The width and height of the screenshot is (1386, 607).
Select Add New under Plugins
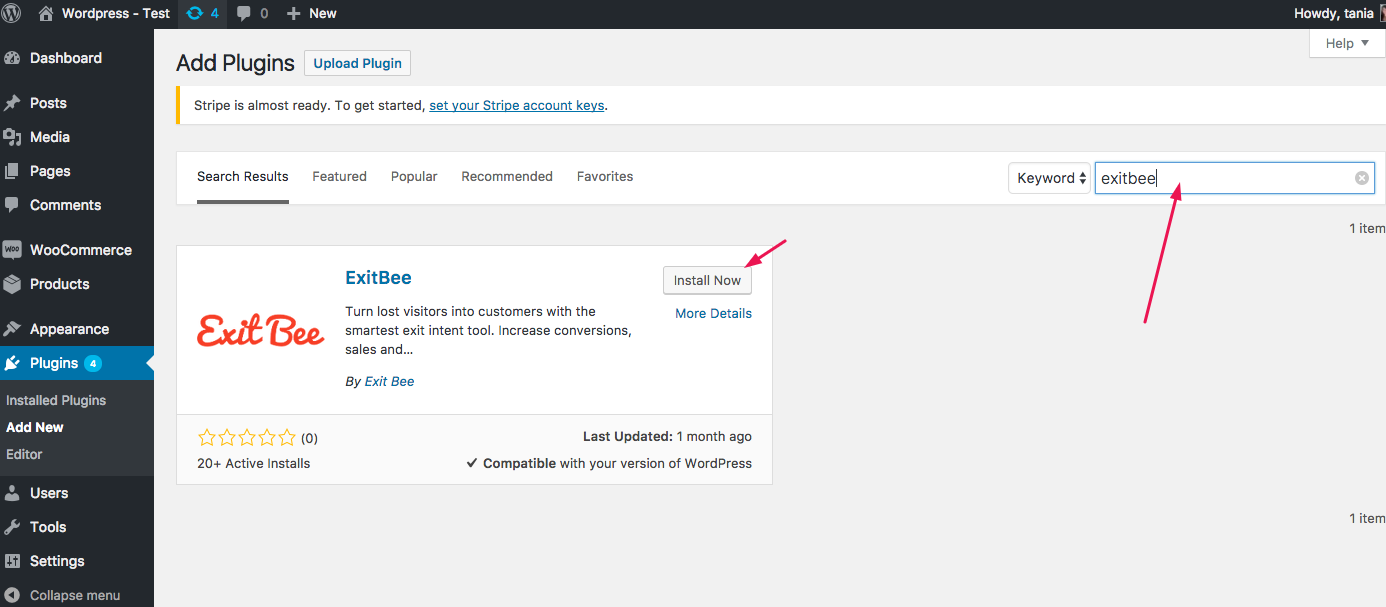pyautogui.click(x=35, y=427)
